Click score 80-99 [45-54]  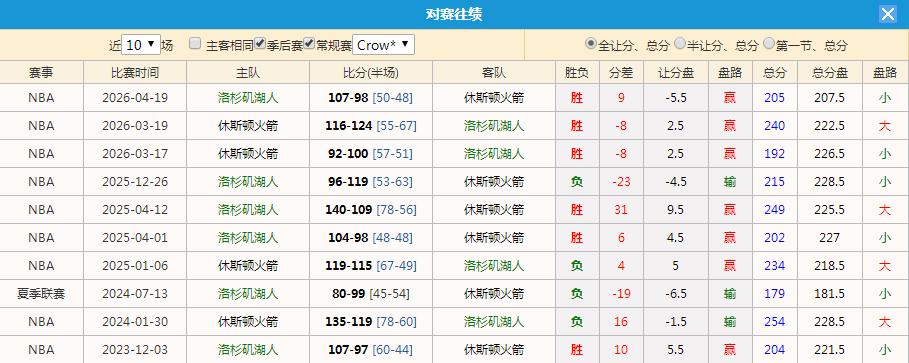[370, 293]
